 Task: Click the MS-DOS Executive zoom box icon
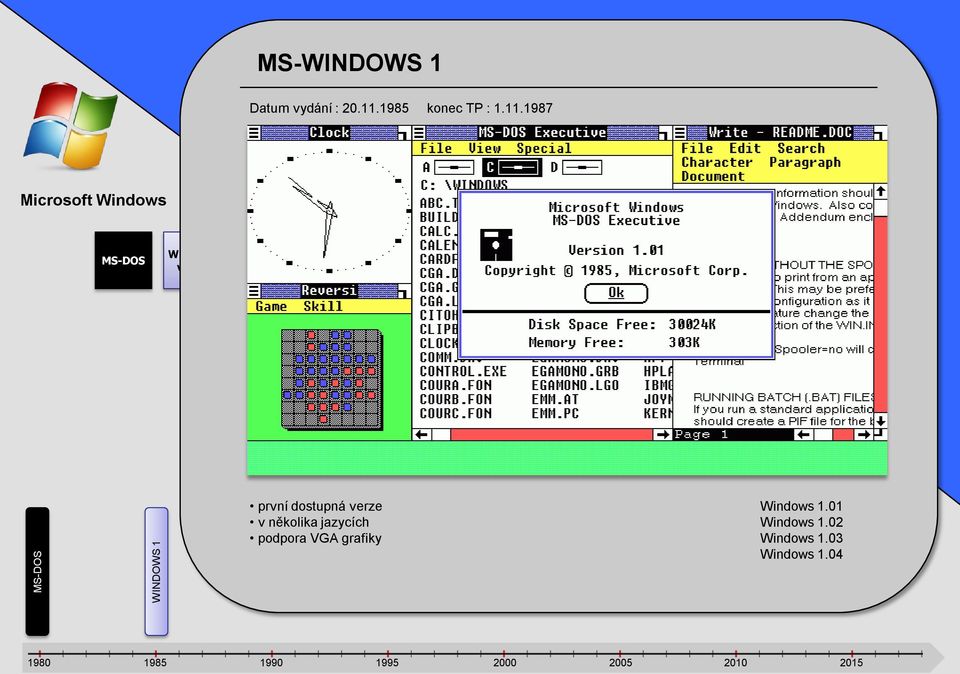665,133
